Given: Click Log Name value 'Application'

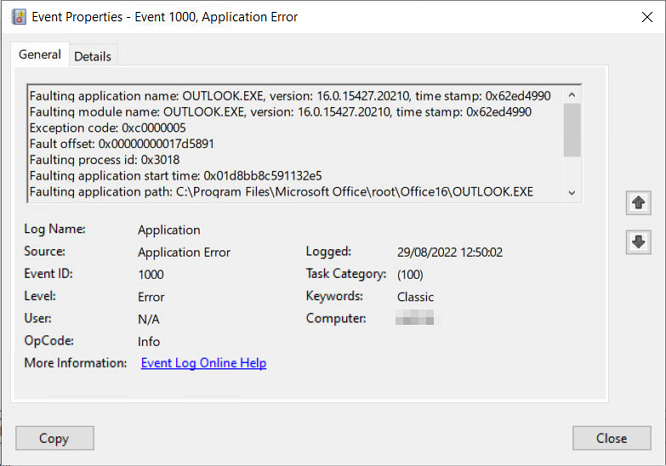Looking at the screenshot, I should 169,230.
